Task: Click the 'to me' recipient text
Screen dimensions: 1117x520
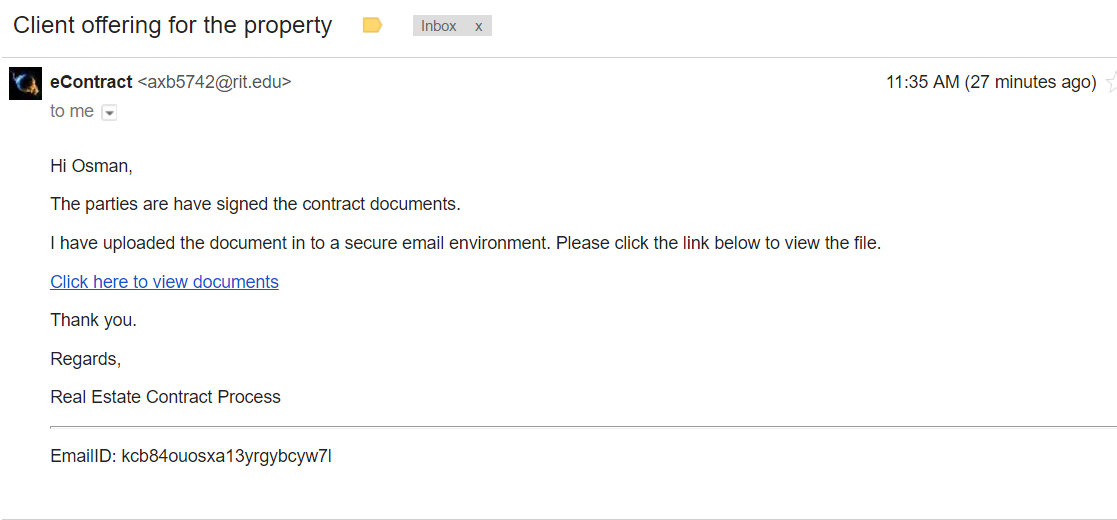Action: tap(72, 112)
